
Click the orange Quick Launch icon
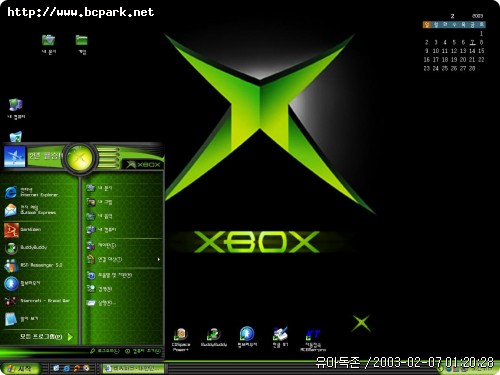point(77,368)
